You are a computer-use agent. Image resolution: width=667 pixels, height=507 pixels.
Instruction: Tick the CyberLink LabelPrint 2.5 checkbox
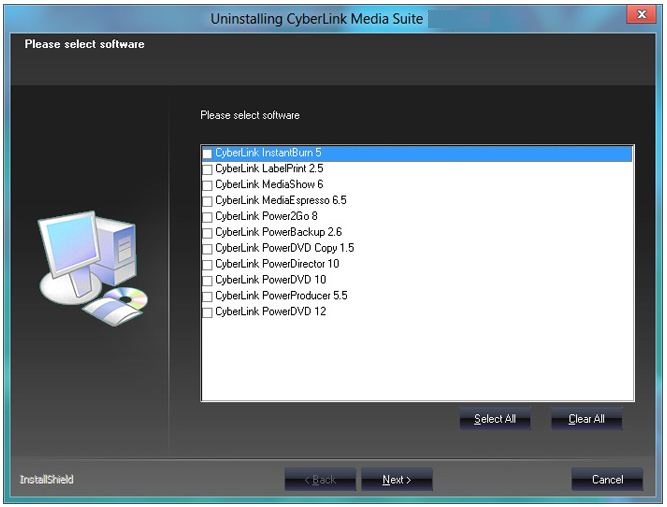coord(207,170)
